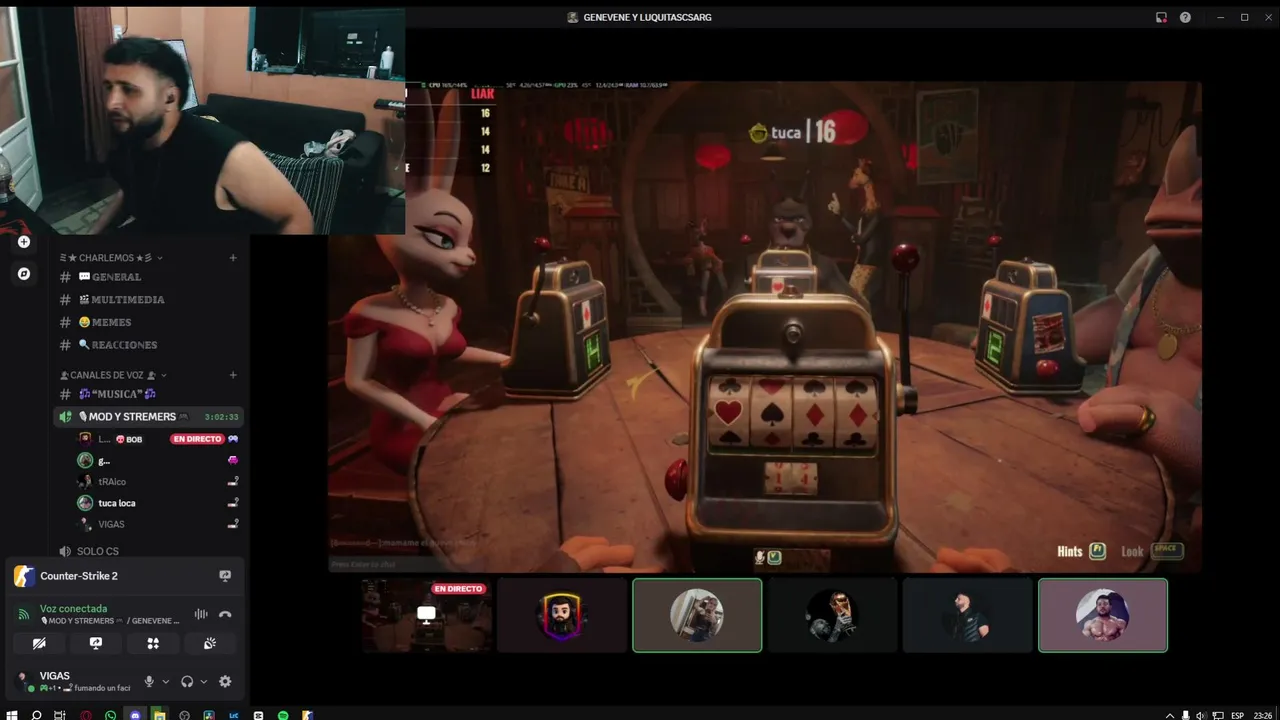
Task: Add a server with the plus icon
Action: pyautogui.click(x=24, y=241)
